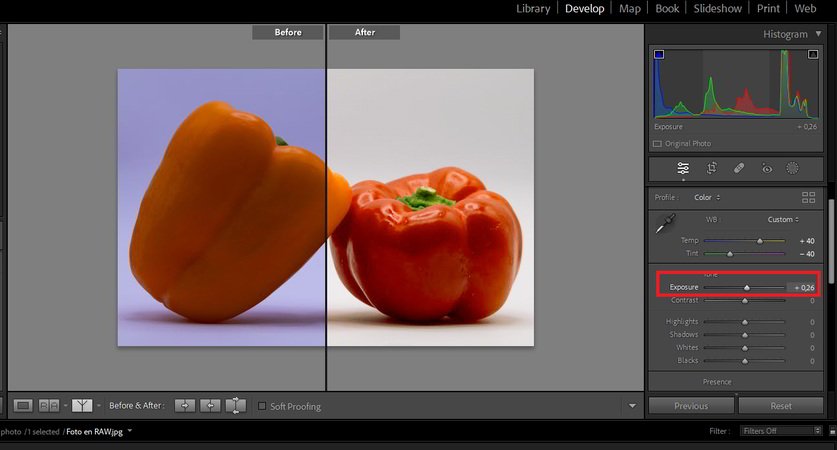Open the reference view options arrow
The width and height of the screenshot is (837, 450).
click(x=65, y=406)
